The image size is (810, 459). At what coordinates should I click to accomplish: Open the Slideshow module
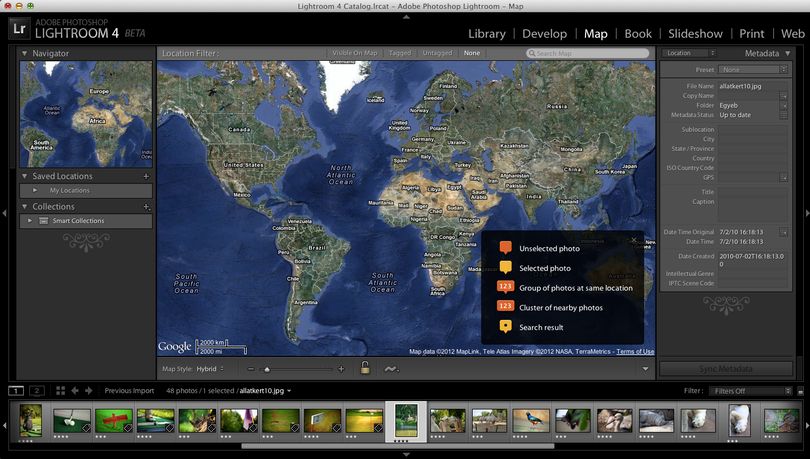point(695,34)
